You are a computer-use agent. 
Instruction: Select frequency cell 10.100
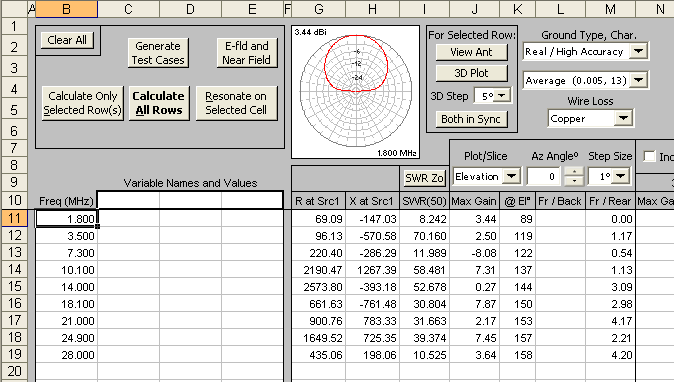click(x=66, y=270)
